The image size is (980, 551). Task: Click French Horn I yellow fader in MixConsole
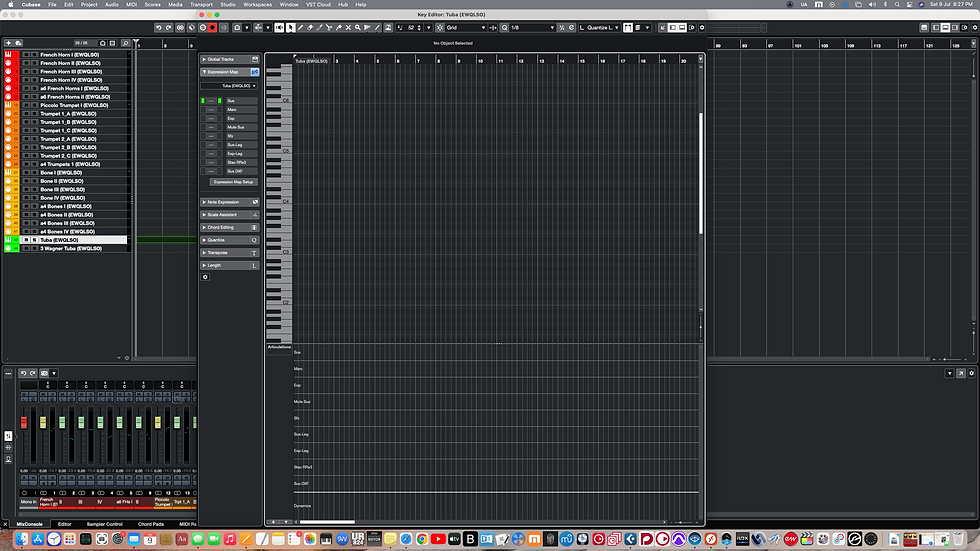42,423
